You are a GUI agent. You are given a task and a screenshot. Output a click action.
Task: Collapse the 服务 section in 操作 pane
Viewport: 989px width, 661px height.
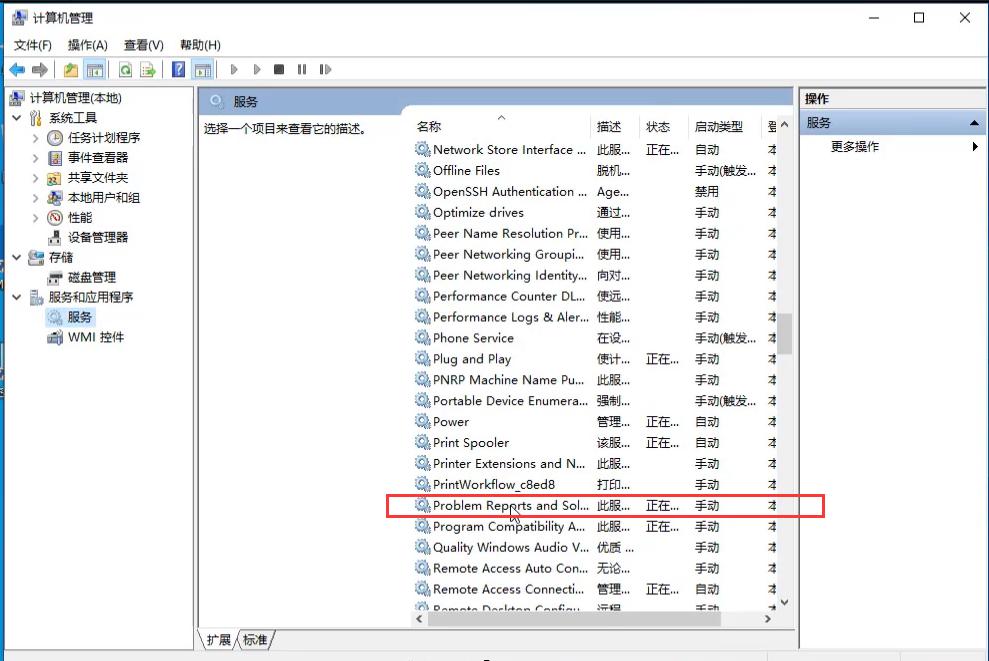click(x=974, y=123)
